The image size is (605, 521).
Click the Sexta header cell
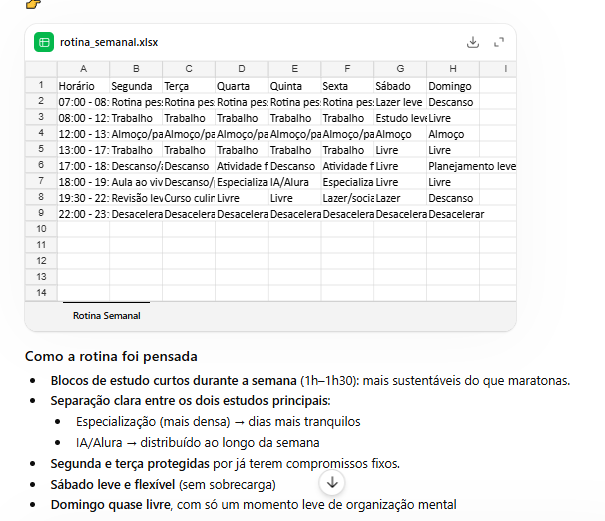(x=347, y=86)
